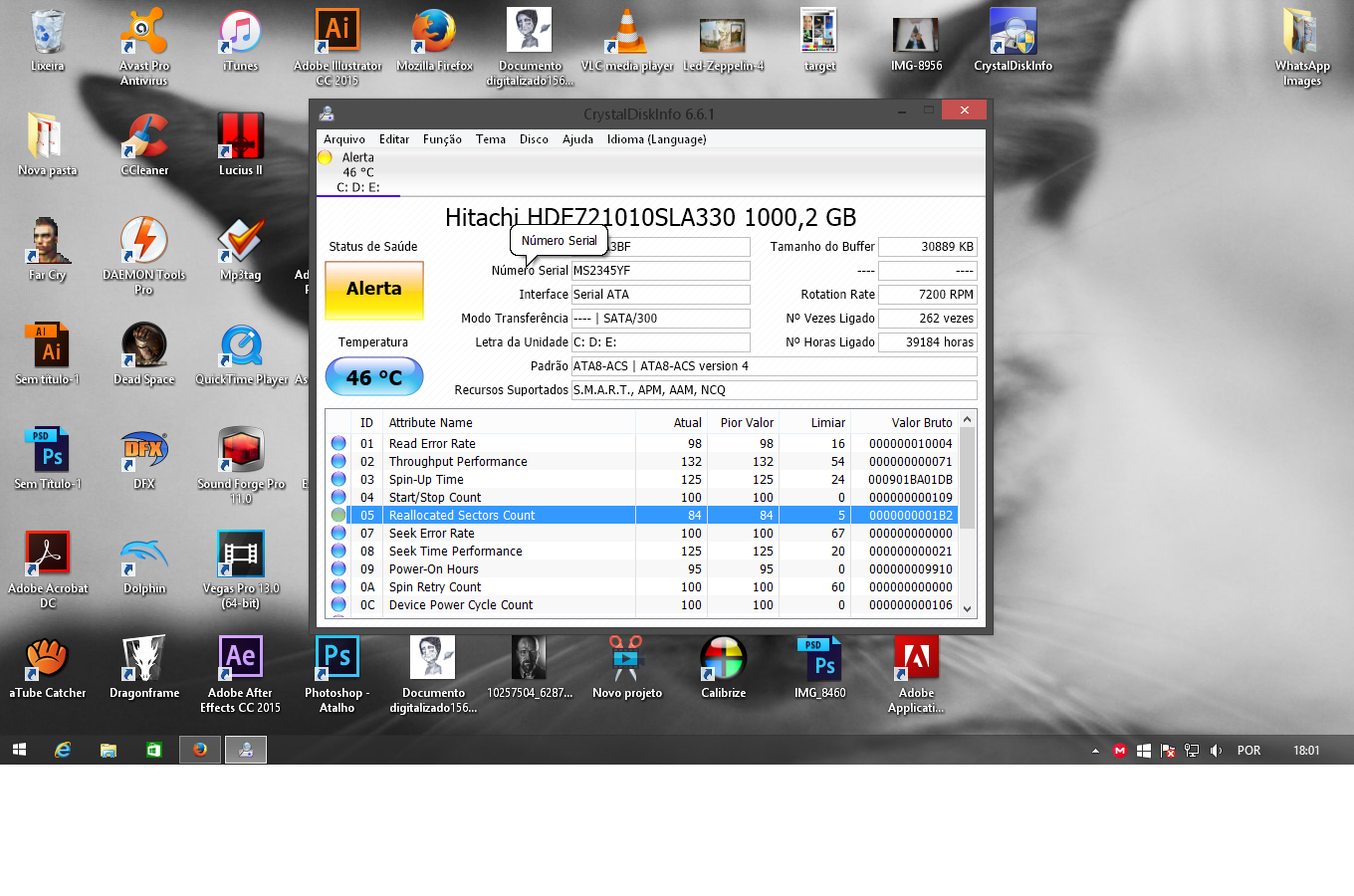Click the Número Serial field MS2345YF
This screenshot has width=1354, height=896.
[x=660, y=271]
